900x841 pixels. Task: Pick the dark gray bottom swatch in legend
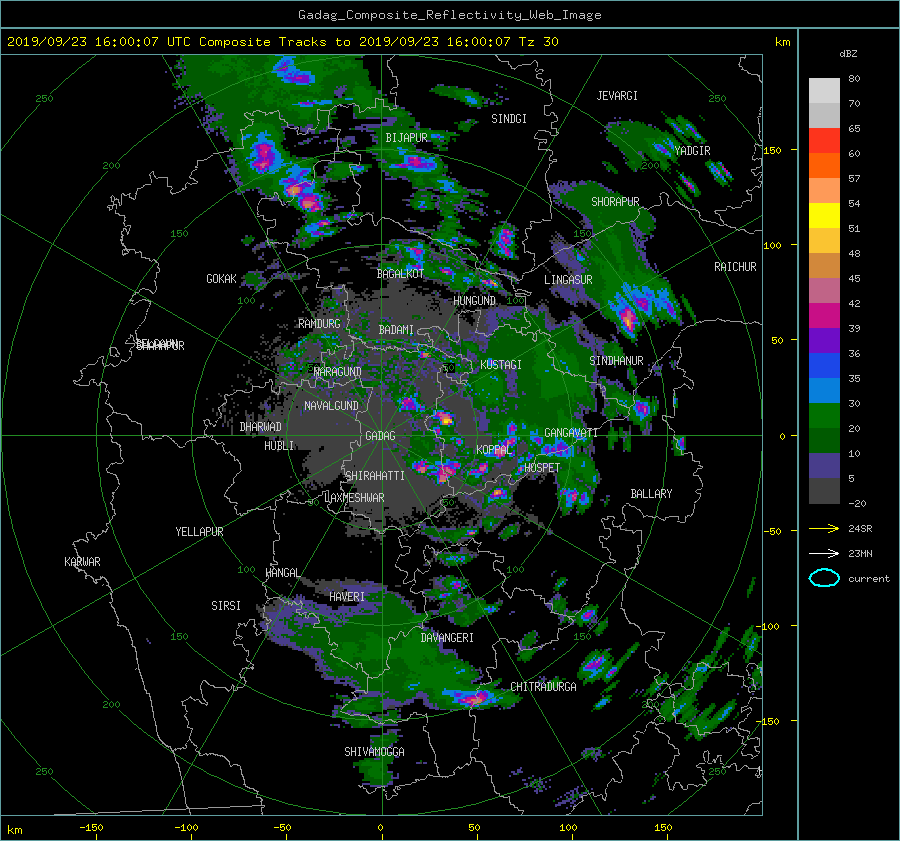(824, 491)
